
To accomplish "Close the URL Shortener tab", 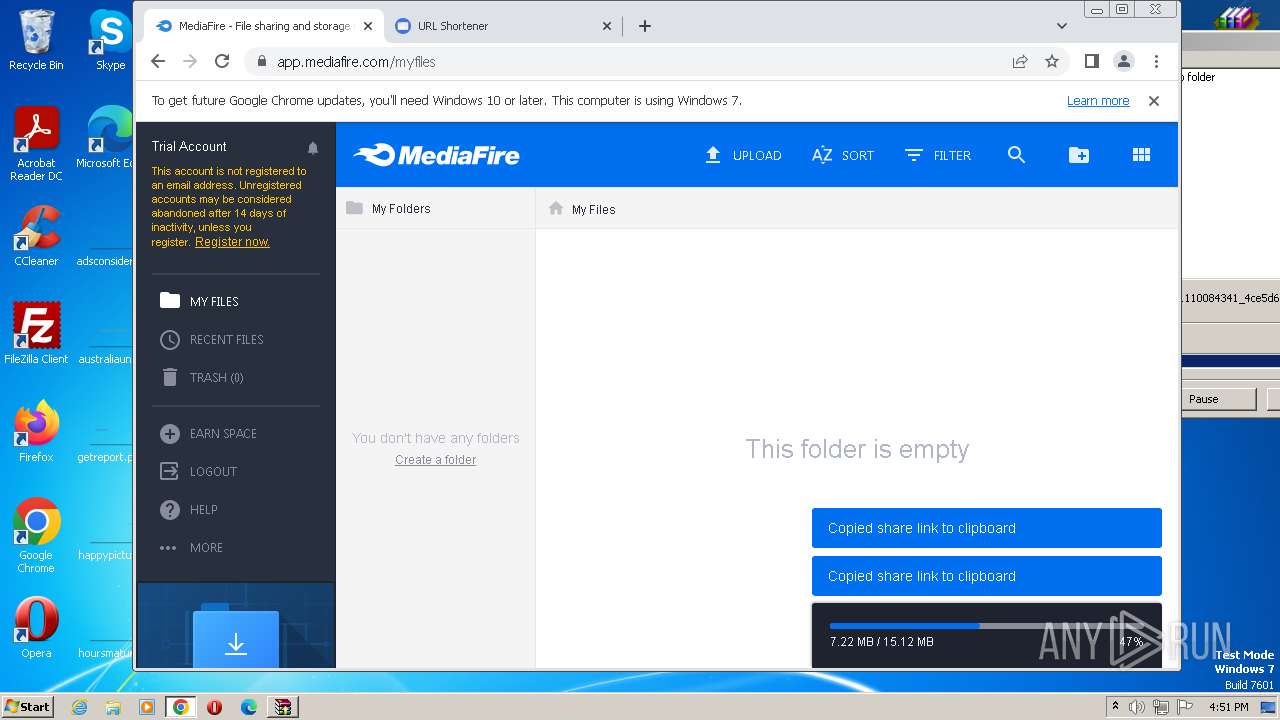I will pos(606,26).
